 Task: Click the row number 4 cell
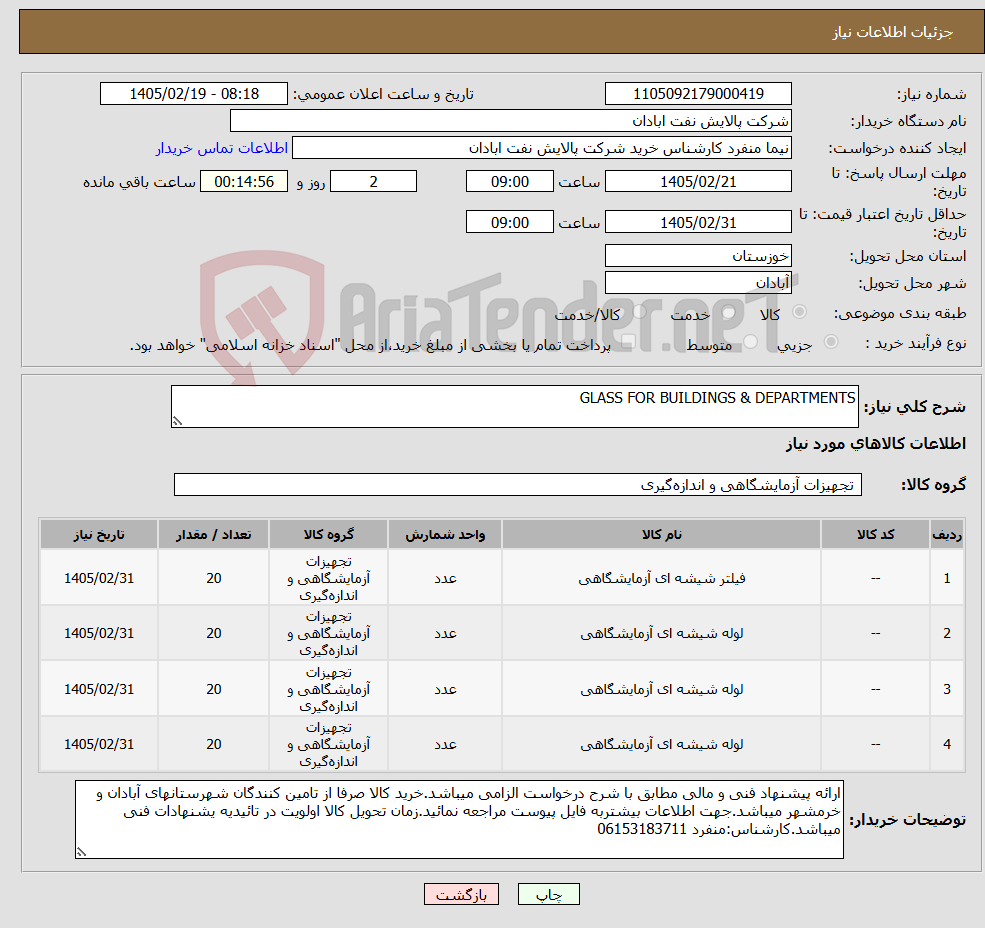click(x=947, y=745)
